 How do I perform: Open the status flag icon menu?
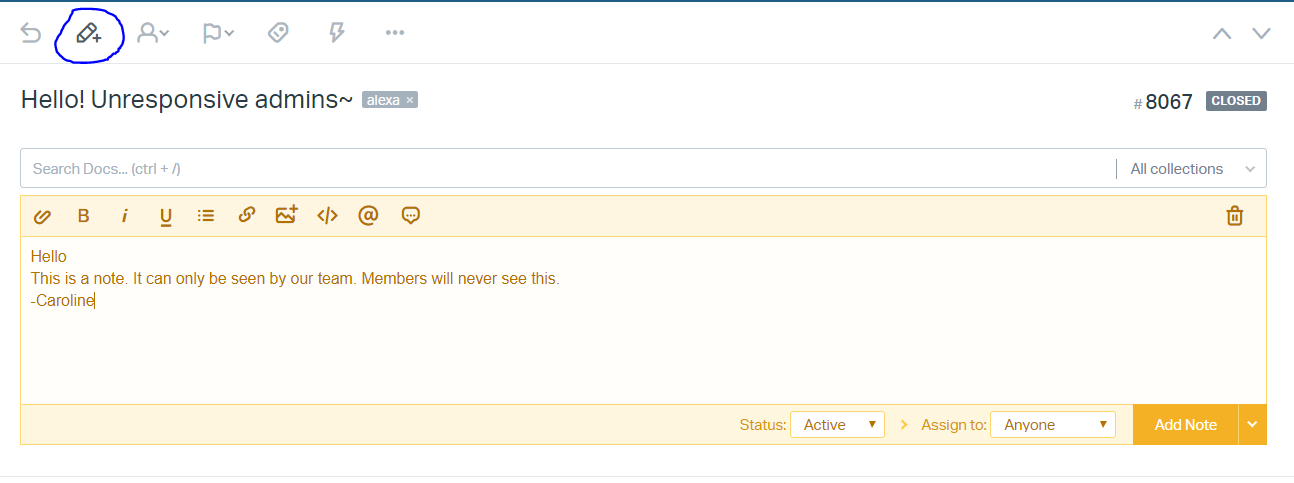click(218, 34)
